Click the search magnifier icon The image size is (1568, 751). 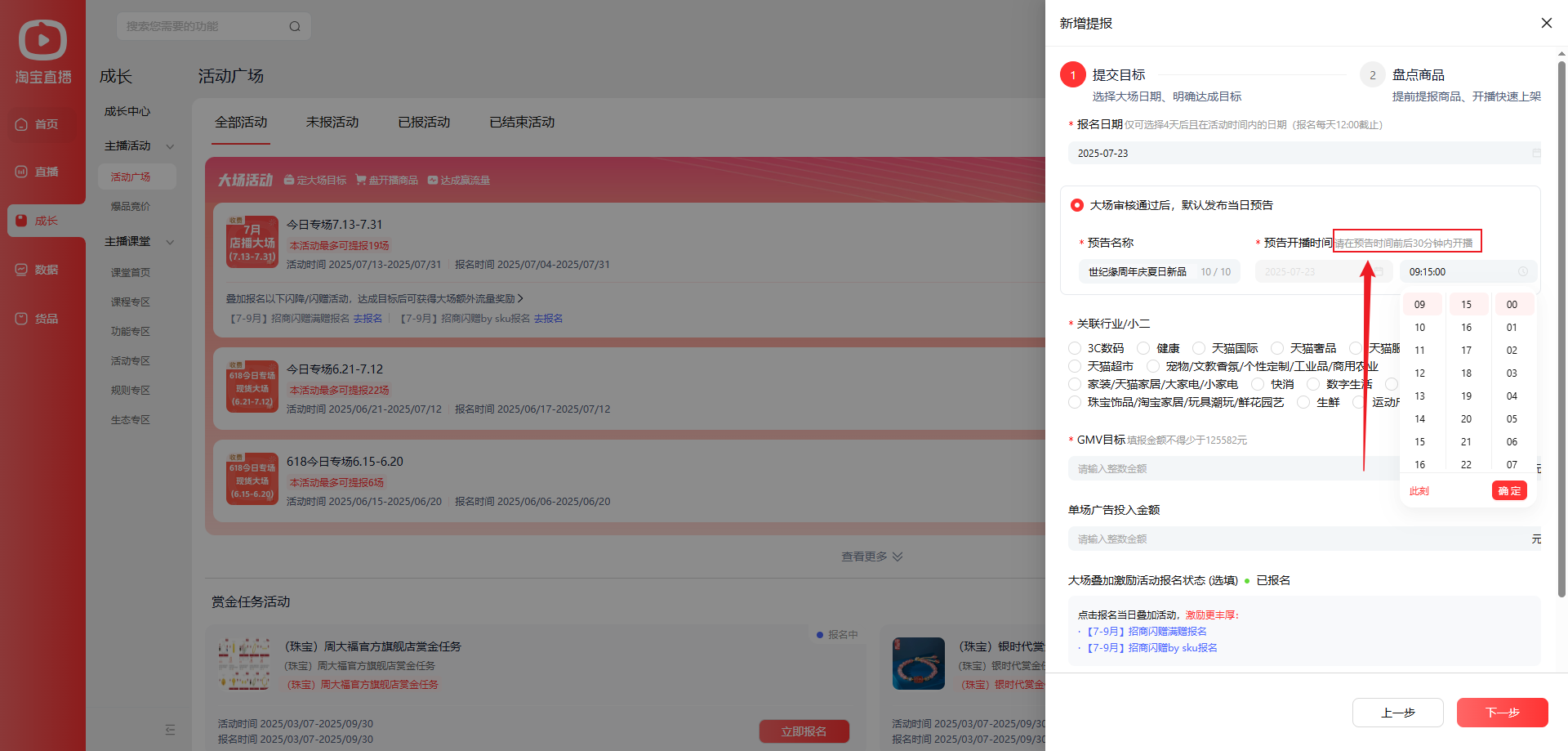295,26
